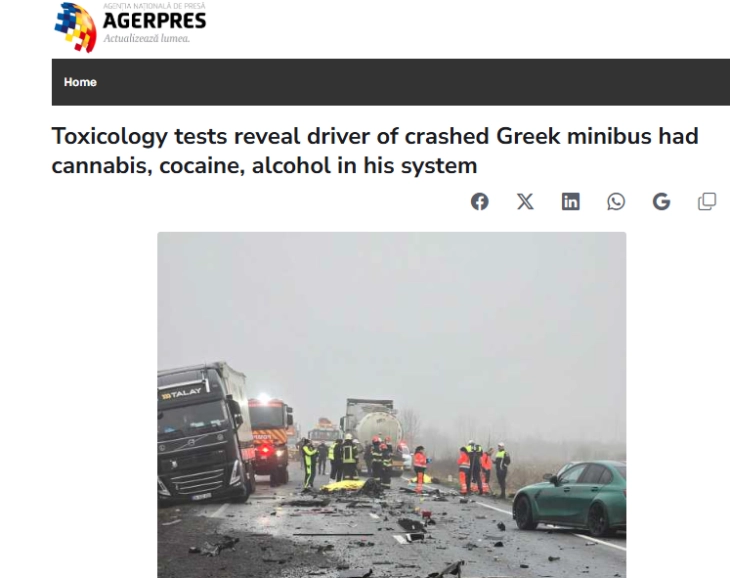Click the AGERPRES wordmark text
Viewport: 730px width, 578px height.
(x=154, y=21)
